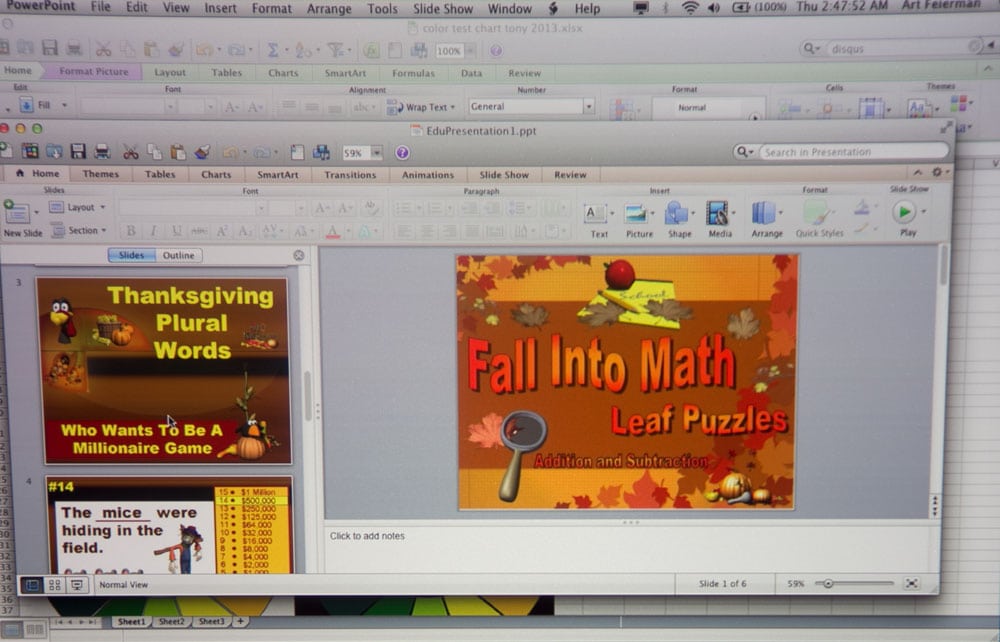Switch to Slide Sorter view in status bar
Image resolution: width=1000 pixels, height=642 pixels.
[x=55, y=585]
